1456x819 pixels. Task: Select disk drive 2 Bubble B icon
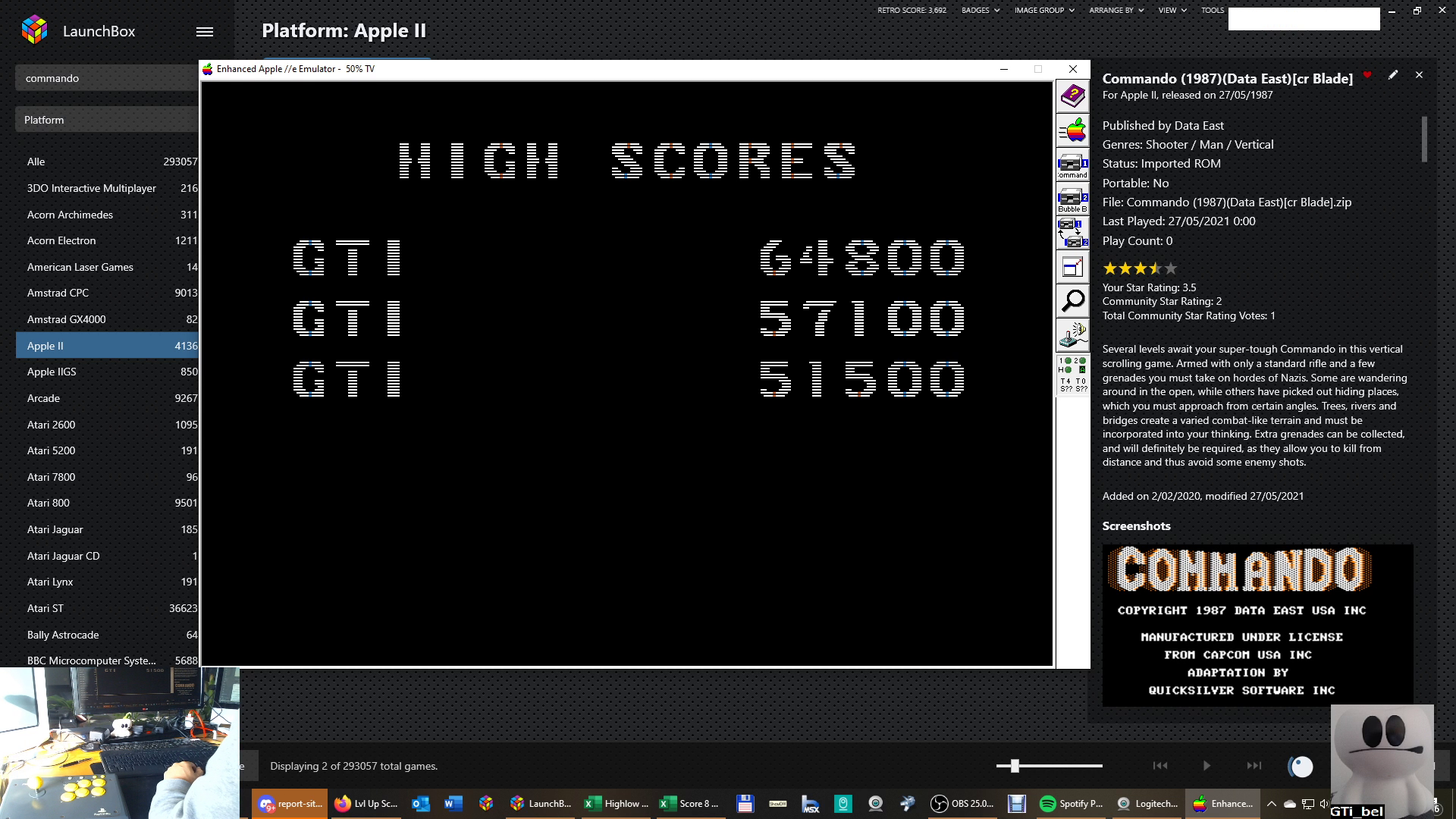tap(1072, 199)
